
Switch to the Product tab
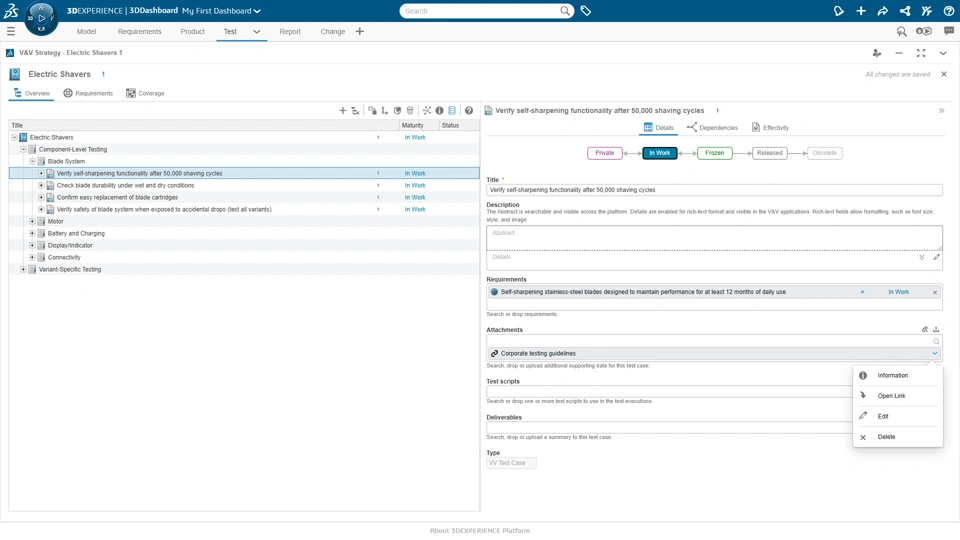[192, 32]
